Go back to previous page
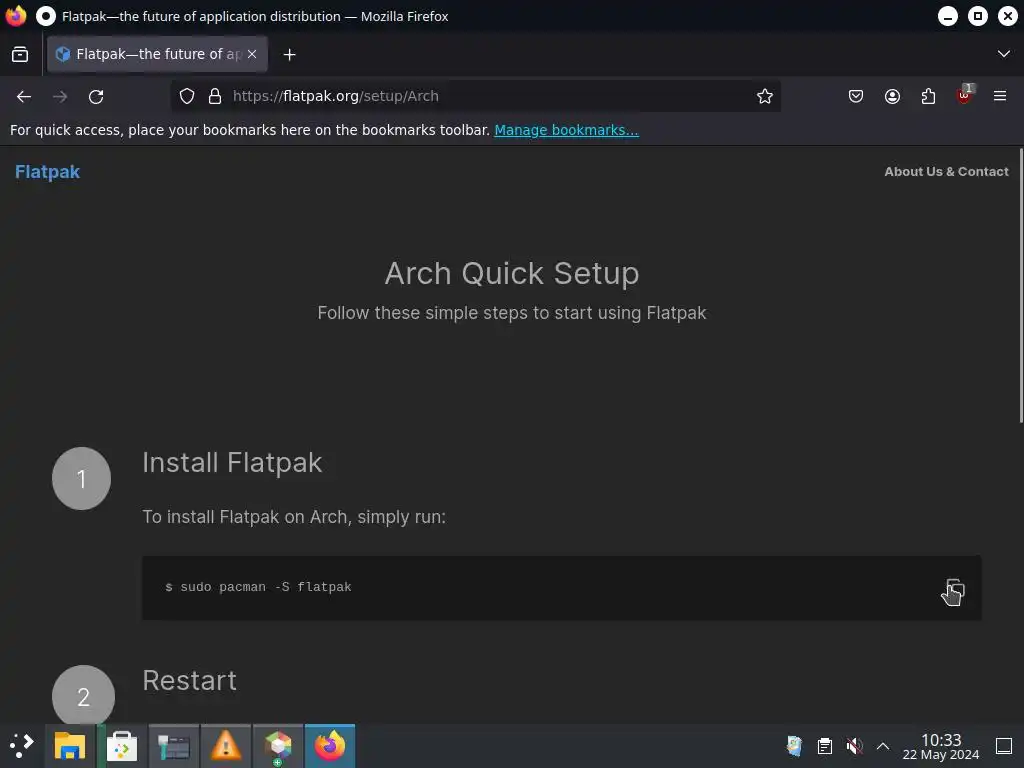Viewport: 1024px width, 768px height. point(24,97)
